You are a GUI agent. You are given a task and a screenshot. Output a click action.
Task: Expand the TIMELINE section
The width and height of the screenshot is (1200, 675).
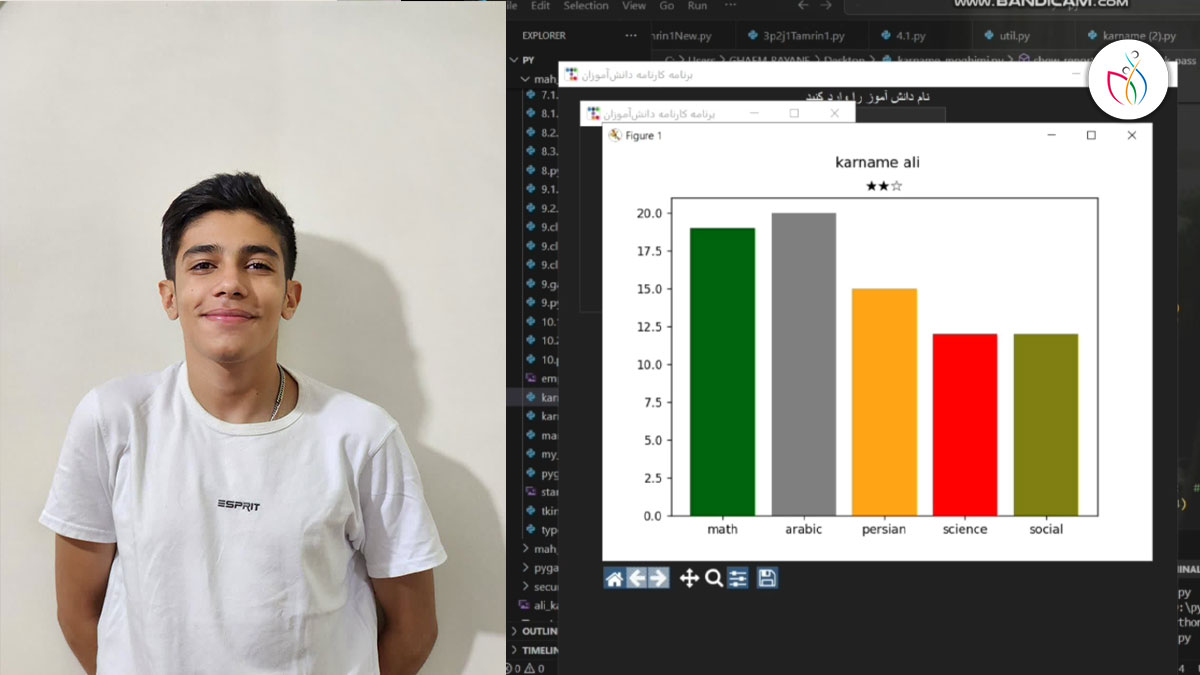click(x=538, y=650)
